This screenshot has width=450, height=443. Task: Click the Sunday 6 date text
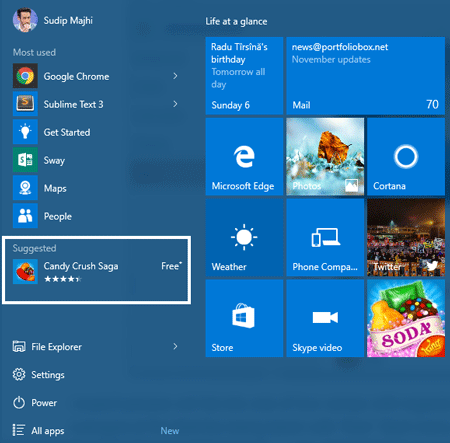[x=230, y=105]
